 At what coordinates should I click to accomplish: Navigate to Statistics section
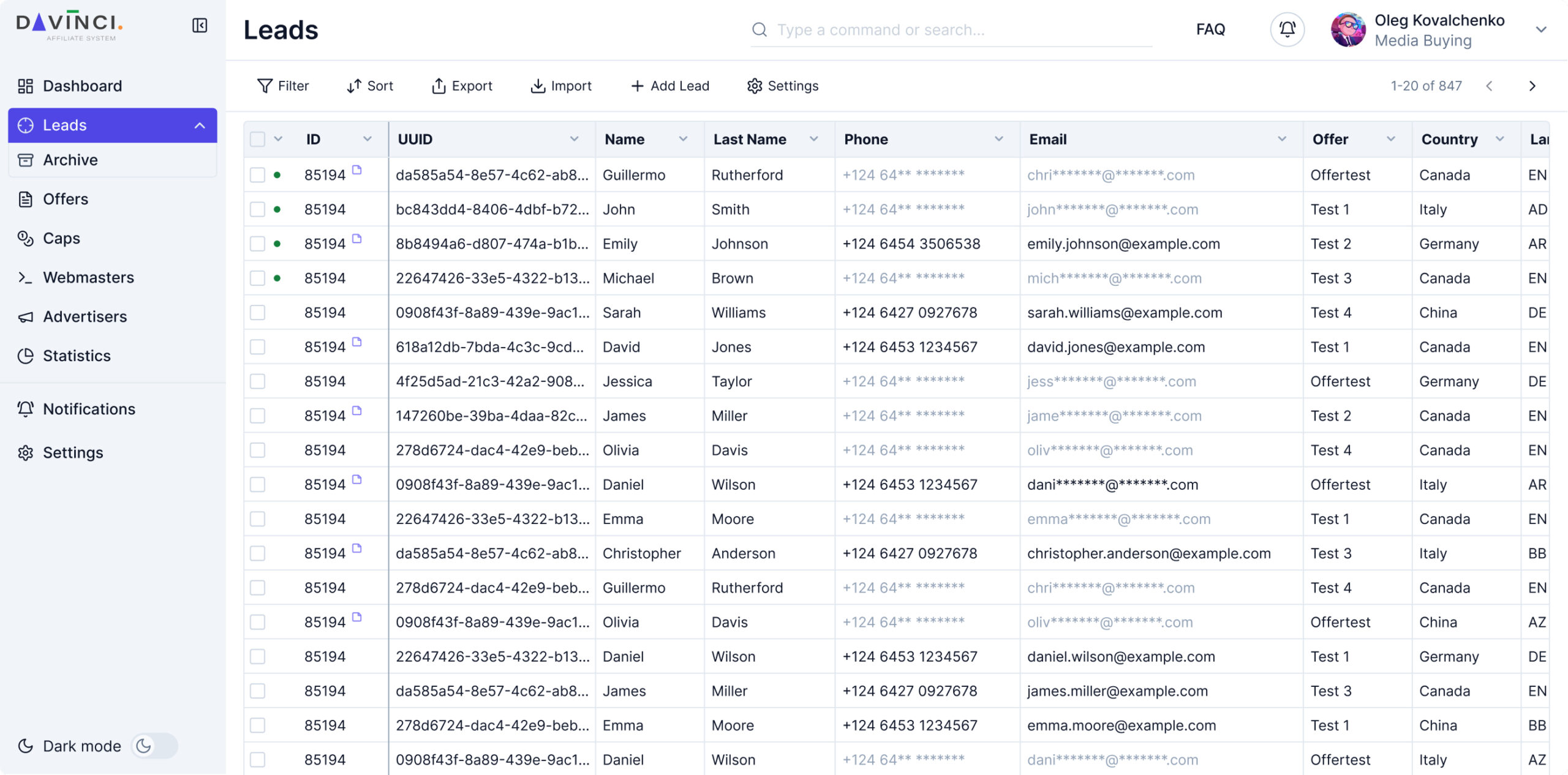(x=77, y=356)
